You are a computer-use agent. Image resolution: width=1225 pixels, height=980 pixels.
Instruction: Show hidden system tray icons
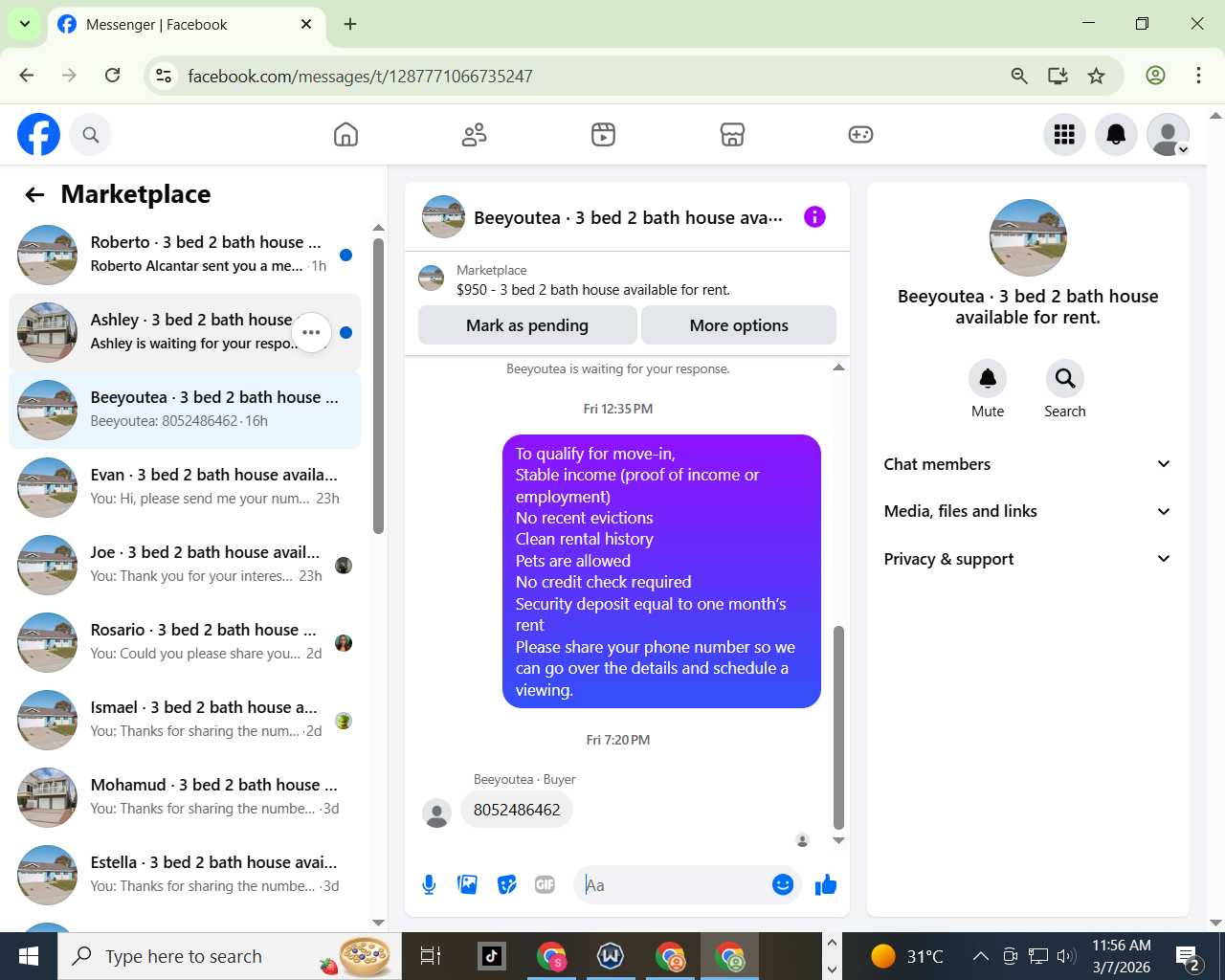[x=980, y=955]
